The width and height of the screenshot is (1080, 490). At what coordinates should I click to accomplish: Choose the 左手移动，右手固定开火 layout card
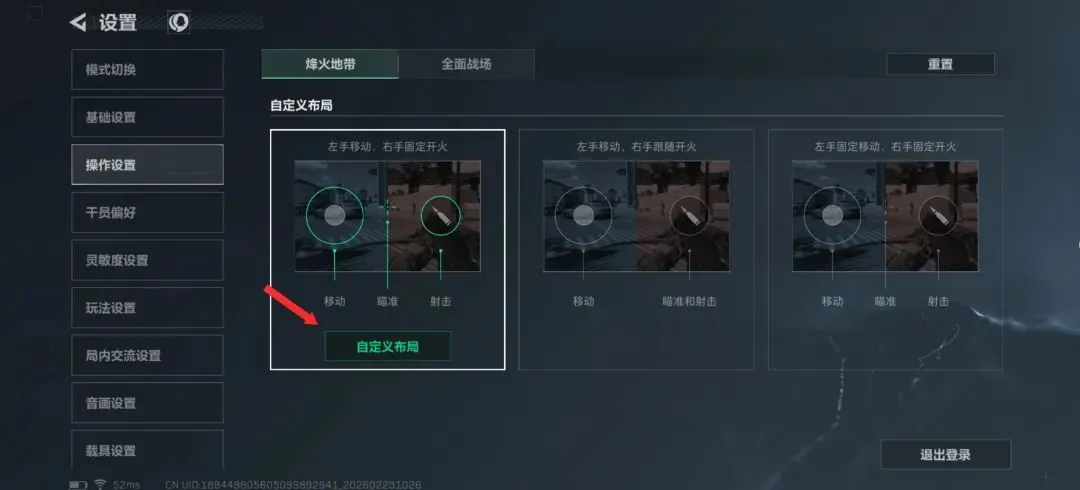click(387, 249)
